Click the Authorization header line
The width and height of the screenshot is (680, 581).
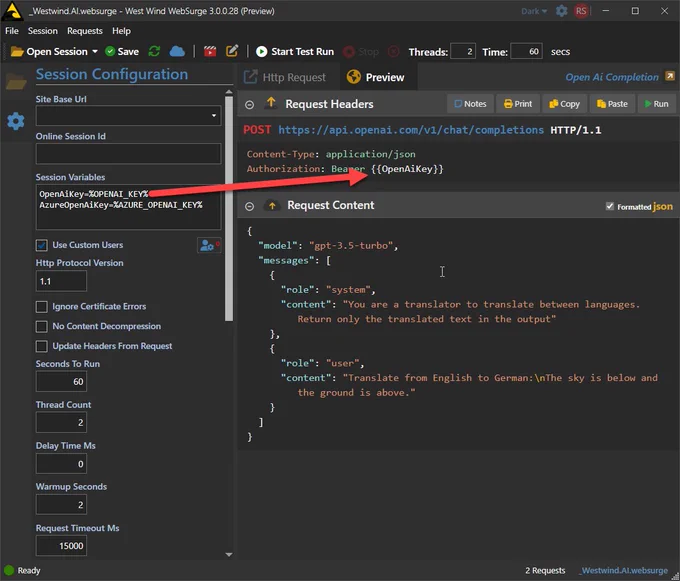(345, 169)
